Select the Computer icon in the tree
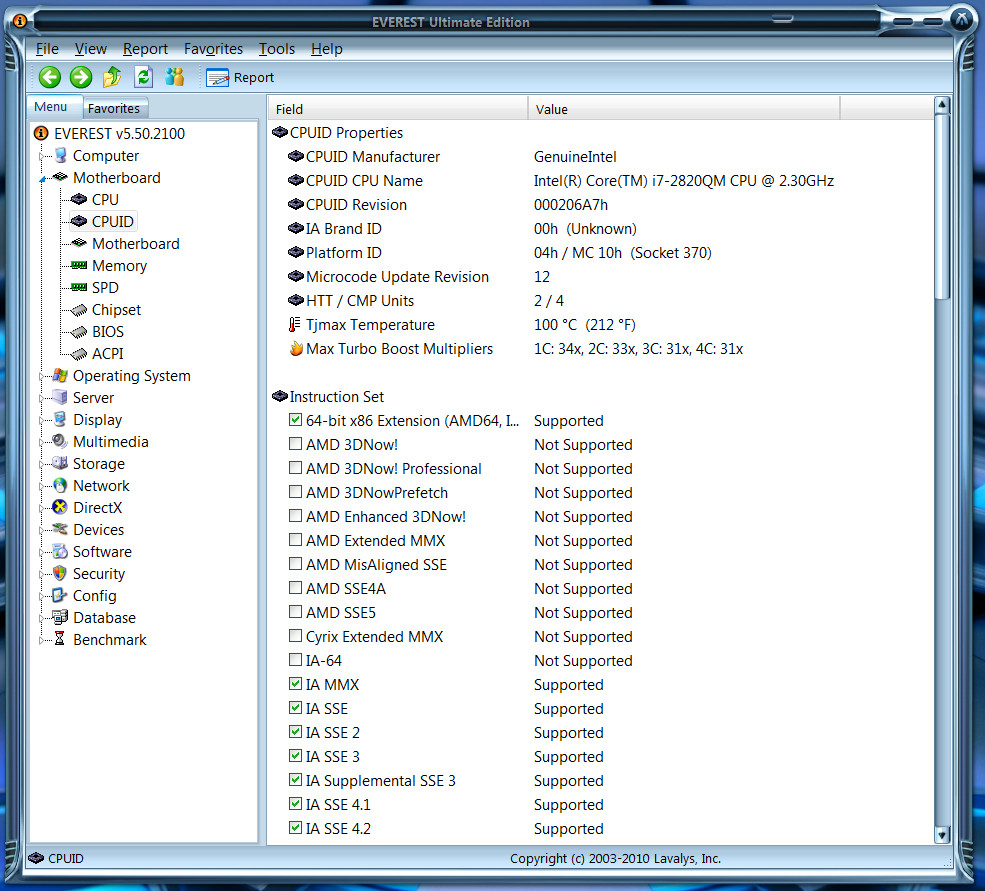Viewport: 985px width, 891px height. pyautogui.click(x=60, y=155)
